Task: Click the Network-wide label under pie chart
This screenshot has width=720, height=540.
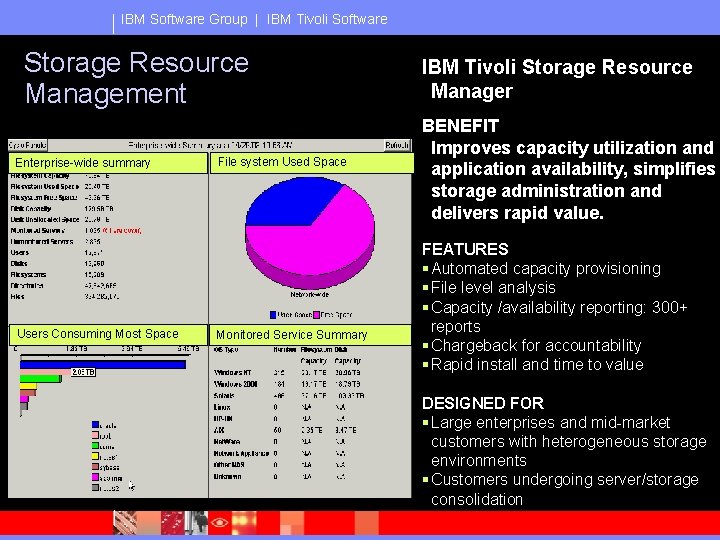Action: pos(309,295)
